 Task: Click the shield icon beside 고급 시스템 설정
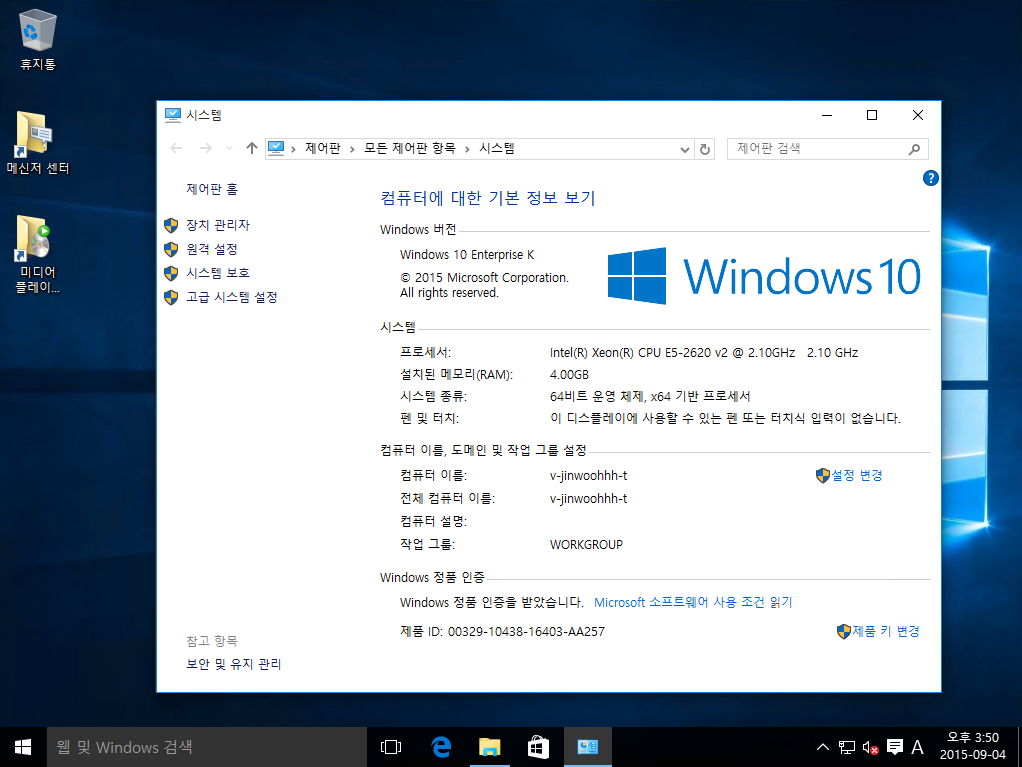pyautogui.click(x=171, y=298)
